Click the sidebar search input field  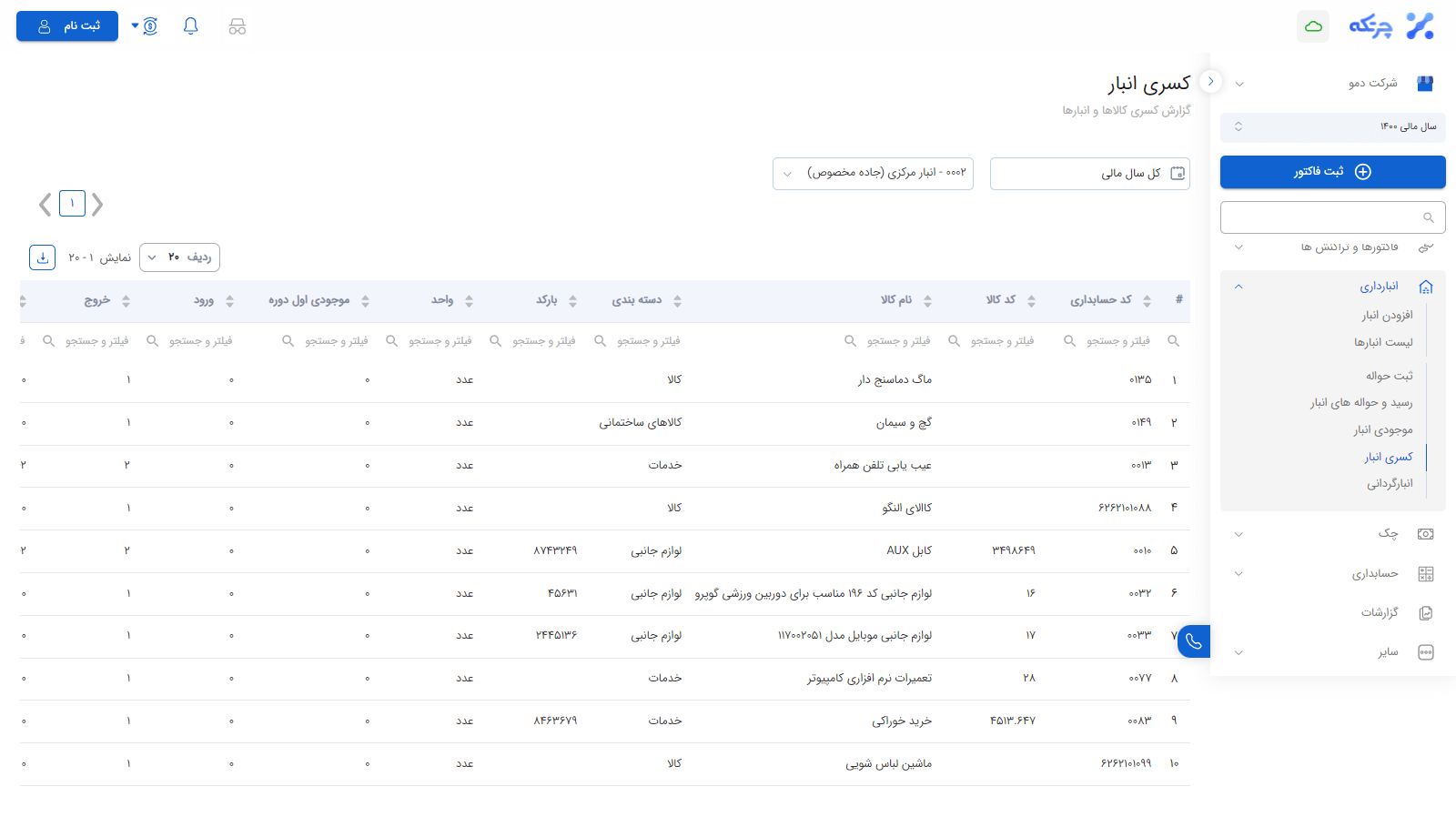[1324, 217]
